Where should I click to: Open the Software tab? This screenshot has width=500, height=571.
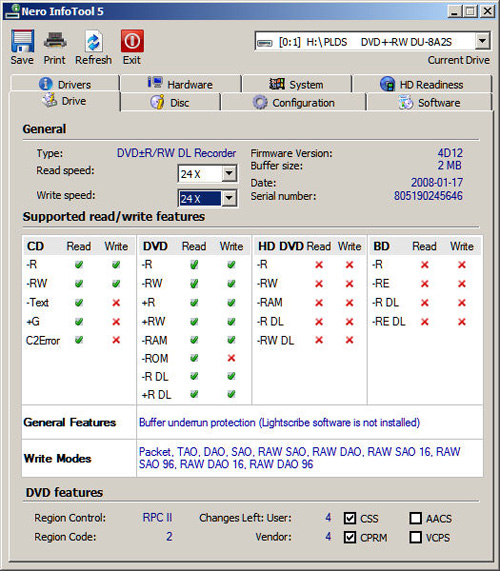click(x=429, y=102)
